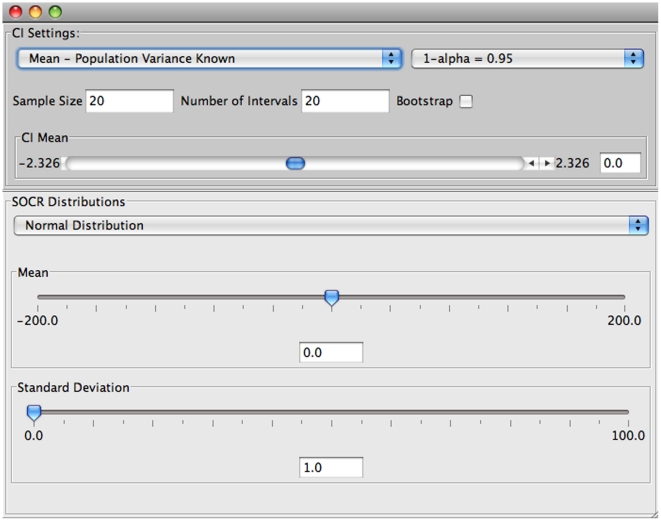Click the -2.326 label of CI Mean slider
The height and width of the screenshot is (521, 661).
click(39, 163)
